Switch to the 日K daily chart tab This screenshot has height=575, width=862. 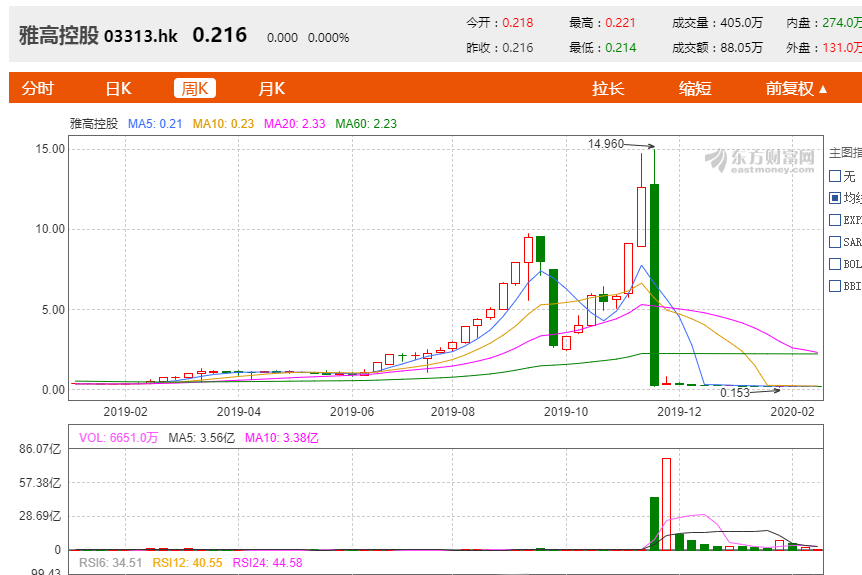click(119, 89)
